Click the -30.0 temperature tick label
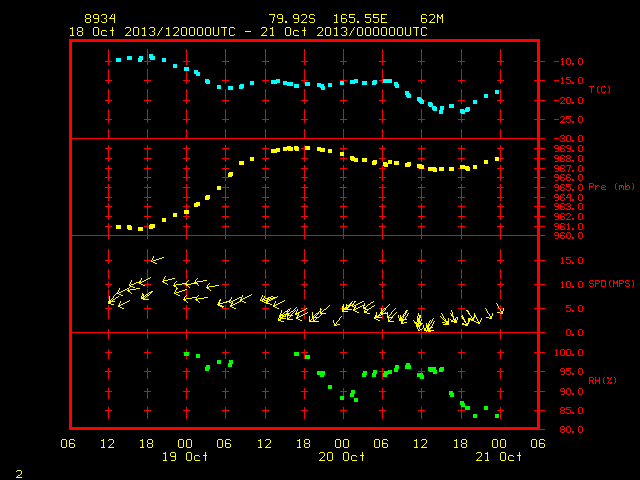This screenshot has width=640, height=480. (568, 139)
